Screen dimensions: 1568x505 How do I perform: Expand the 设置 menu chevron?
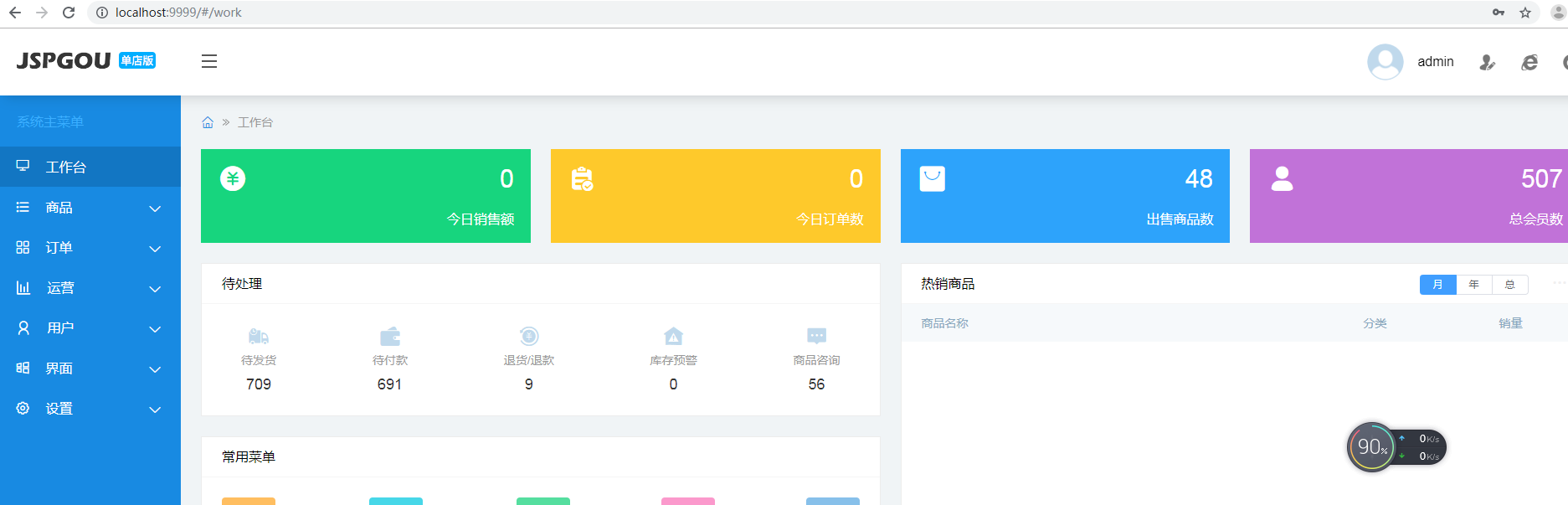[x=155, y=410]
